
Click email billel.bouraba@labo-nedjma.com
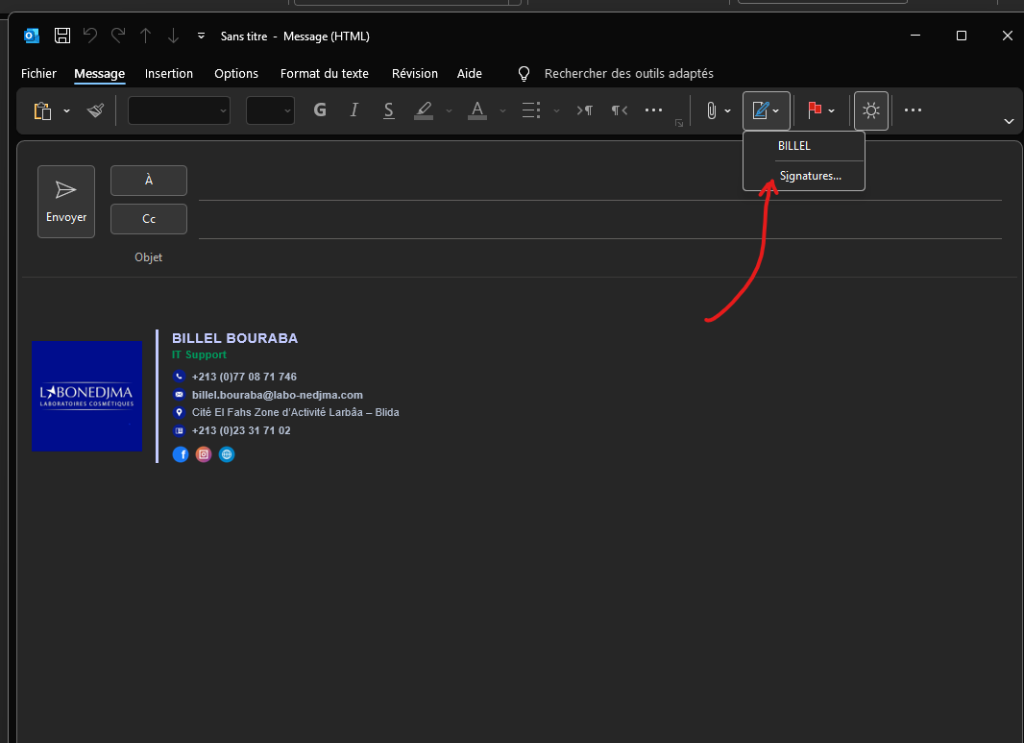pos(277,395)
